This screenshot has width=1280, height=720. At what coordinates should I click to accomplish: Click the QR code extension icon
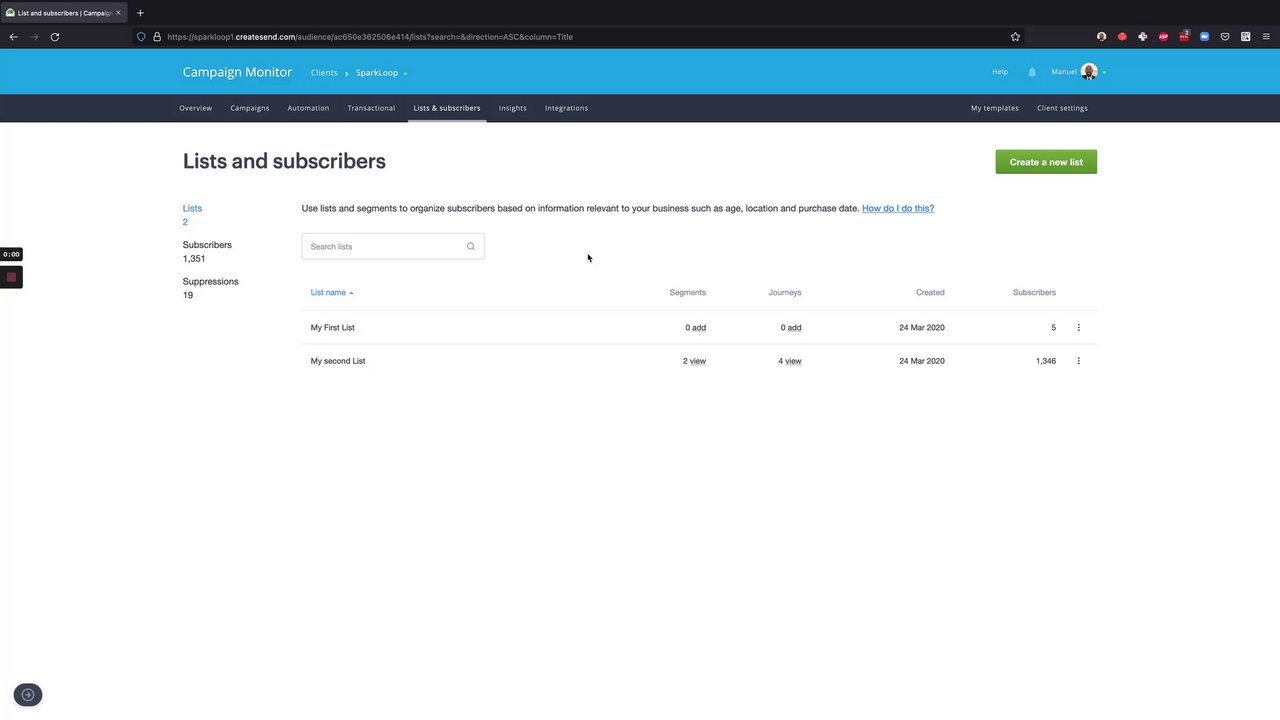1245,37
